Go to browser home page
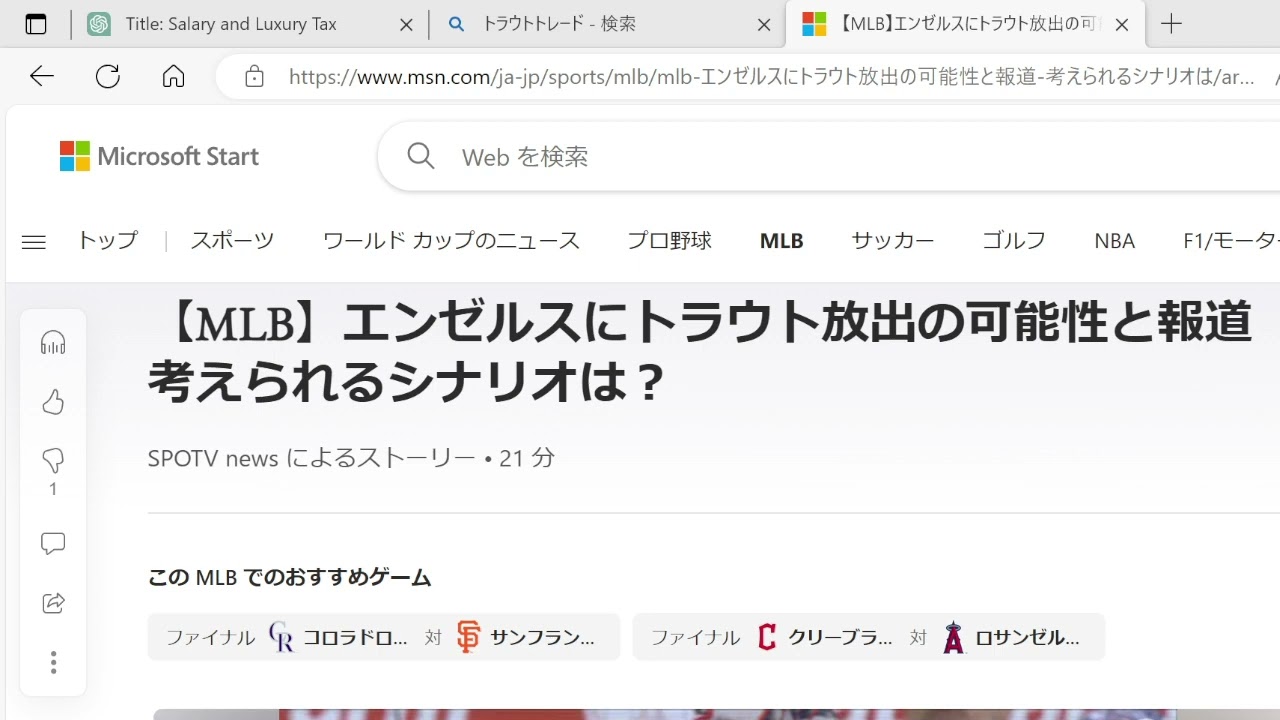The image size is (1280, 720). tap(173, 76)
